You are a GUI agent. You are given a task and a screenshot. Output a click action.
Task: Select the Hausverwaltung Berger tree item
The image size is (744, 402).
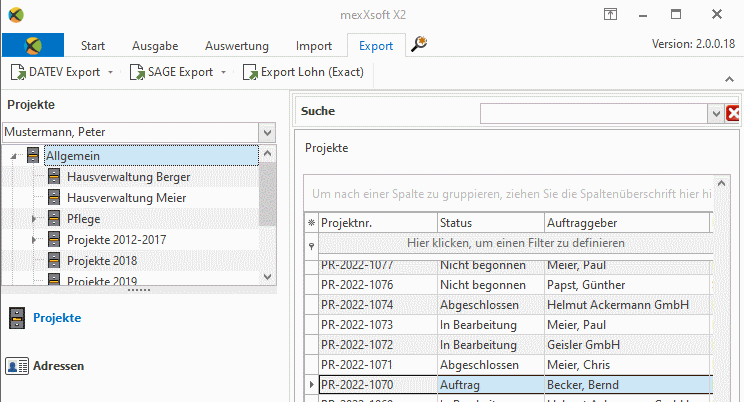(128, 177)
